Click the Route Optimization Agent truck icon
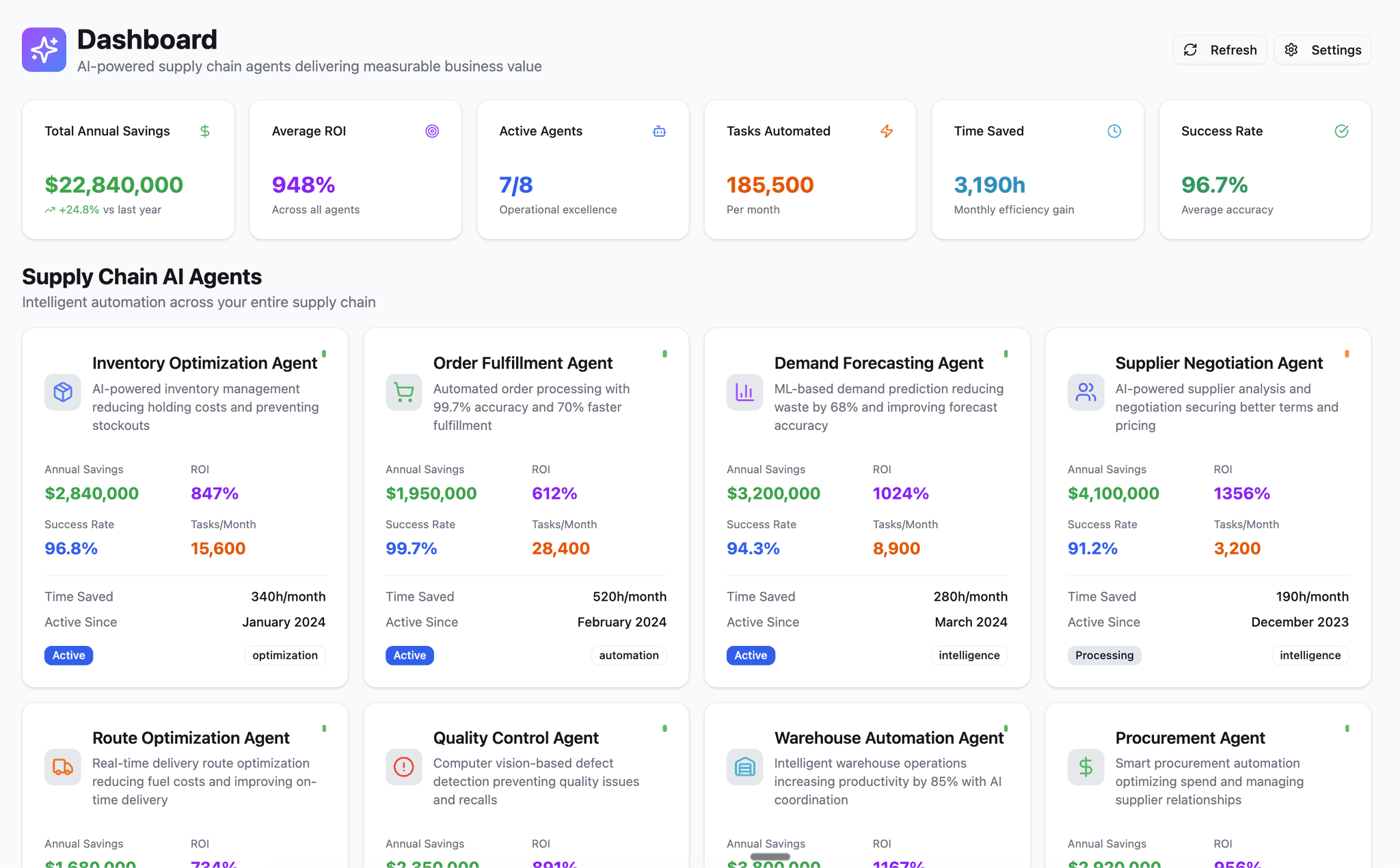The height and width of the screenshot is (868, 1400). coord(63,767)
